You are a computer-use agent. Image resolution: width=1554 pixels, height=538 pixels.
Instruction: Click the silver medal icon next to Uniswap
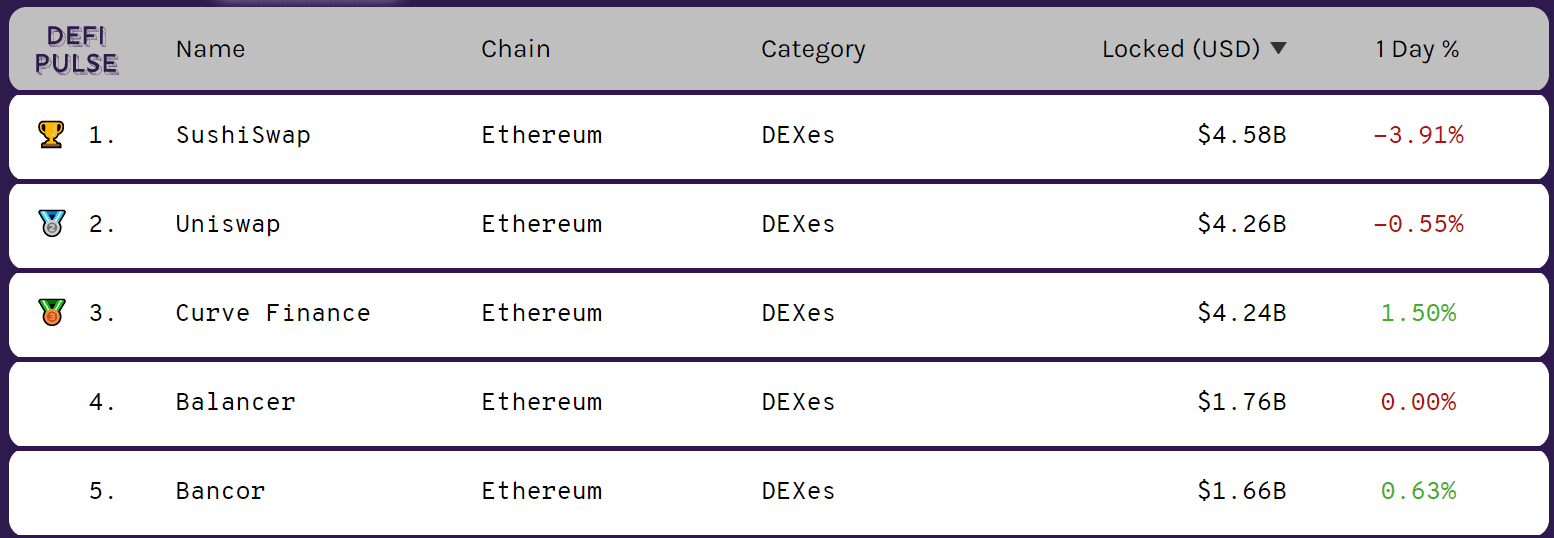coord(50,223)
